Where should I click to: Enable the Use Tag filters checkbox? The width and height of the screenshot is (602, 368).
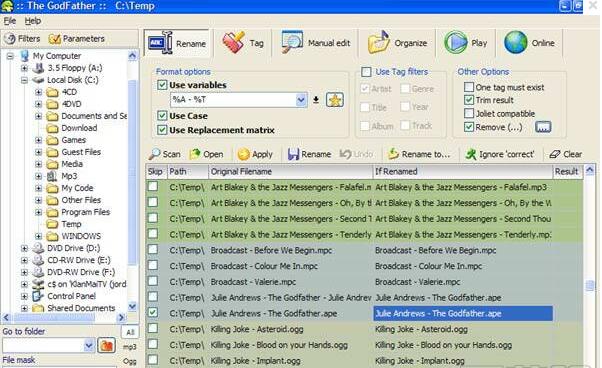point(366,72)
